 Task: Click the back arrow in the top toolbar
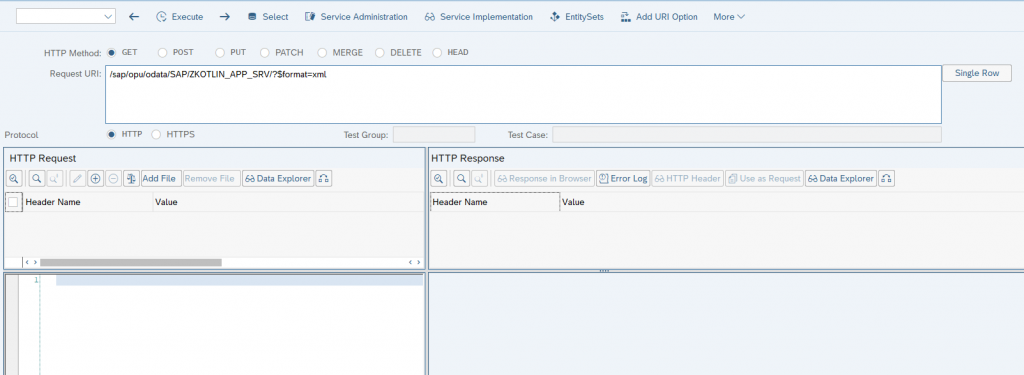pyautogui.click(x=134, y=16)
